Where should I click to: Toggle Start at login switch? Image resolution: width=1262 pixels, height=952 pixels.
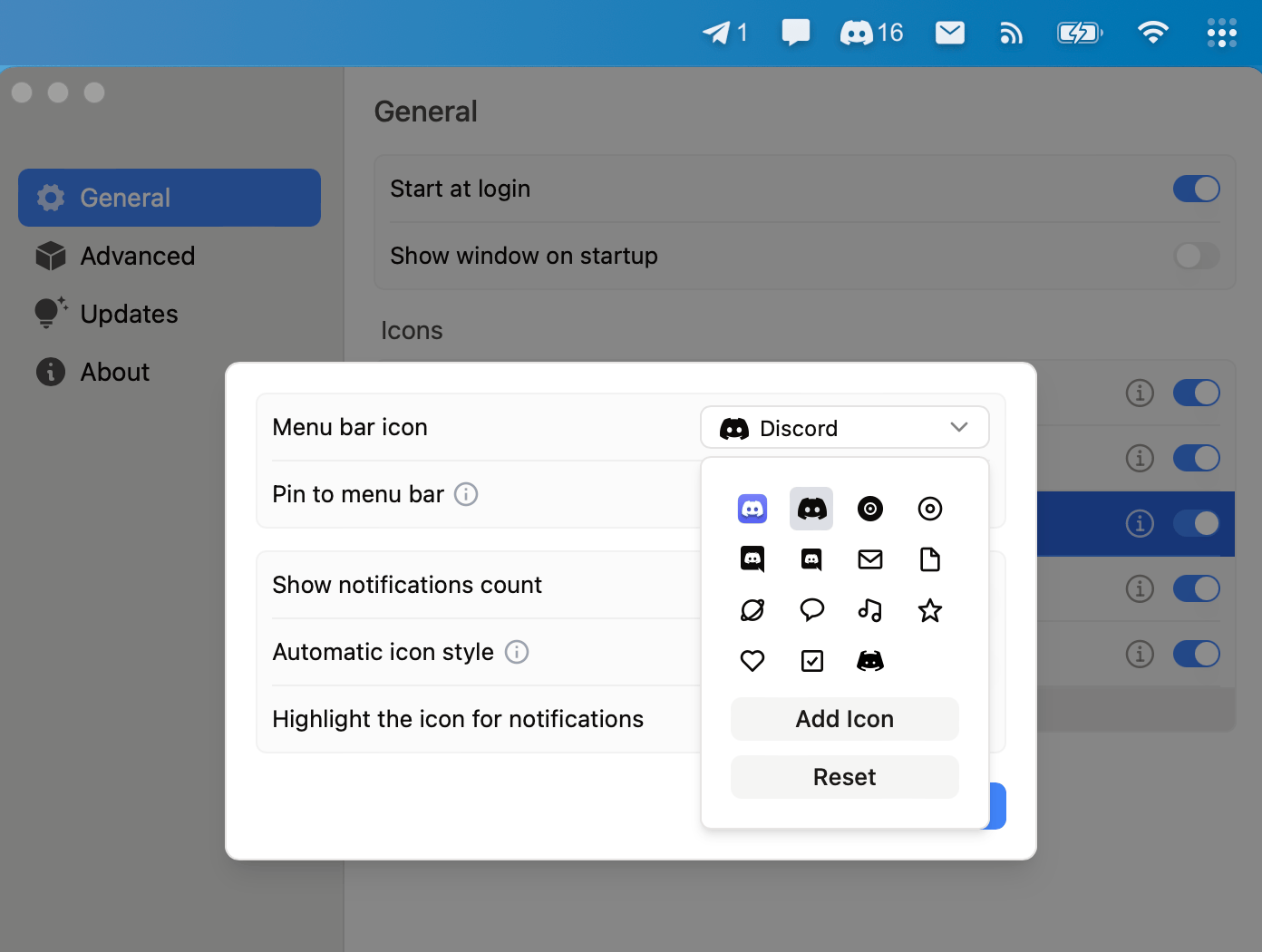coord(1197,189)
